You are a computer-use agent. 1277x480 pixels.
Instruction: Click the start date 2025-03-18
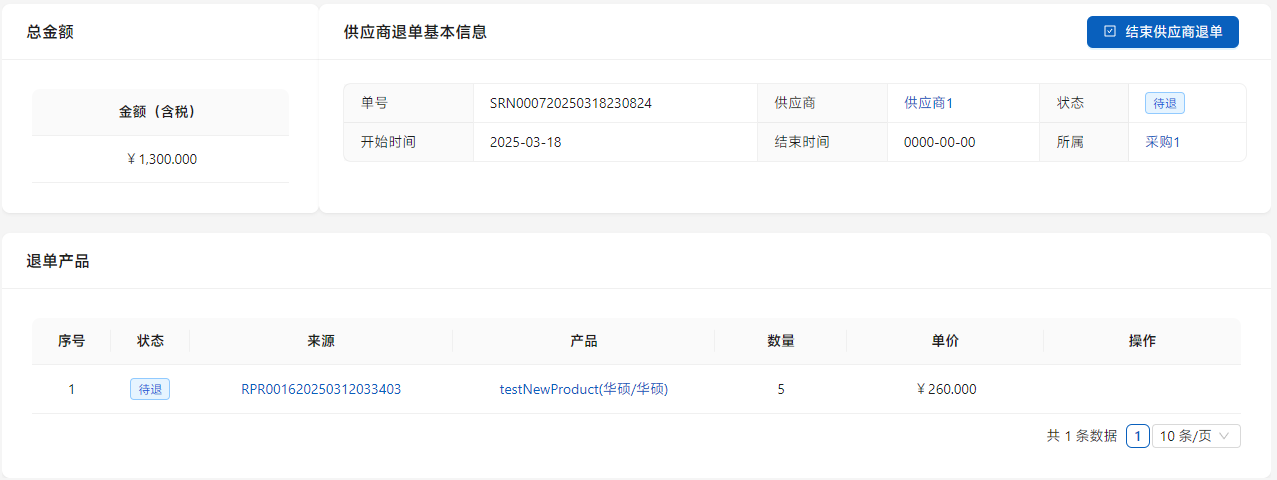(525, 142)
